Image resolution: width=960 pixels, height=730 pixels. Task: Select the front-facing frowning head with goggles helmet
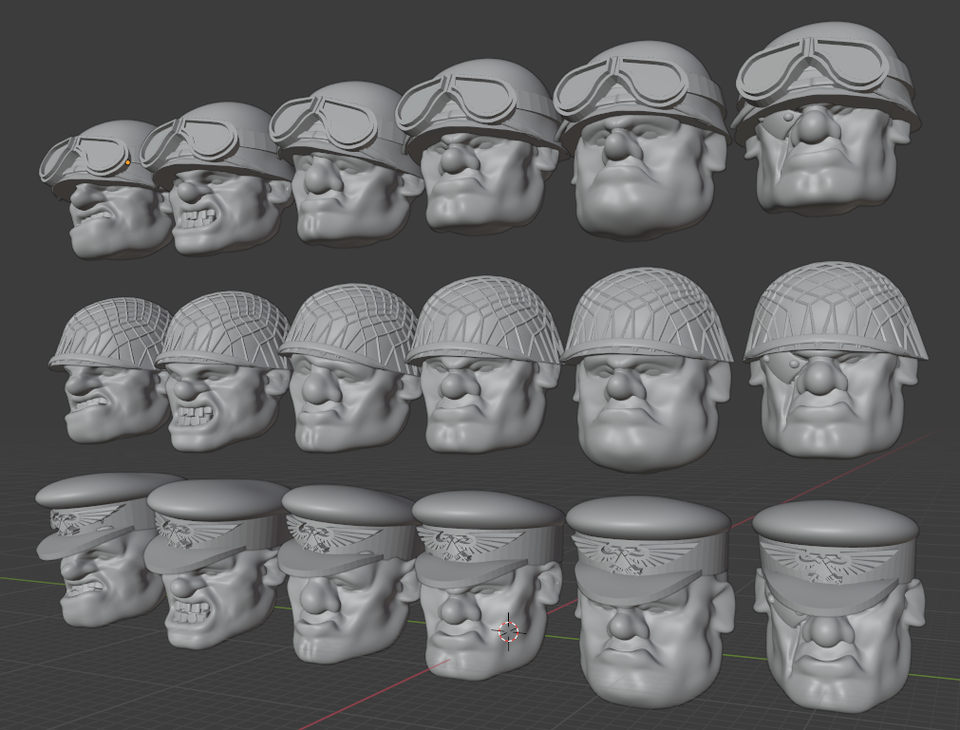tap(643, 141)
